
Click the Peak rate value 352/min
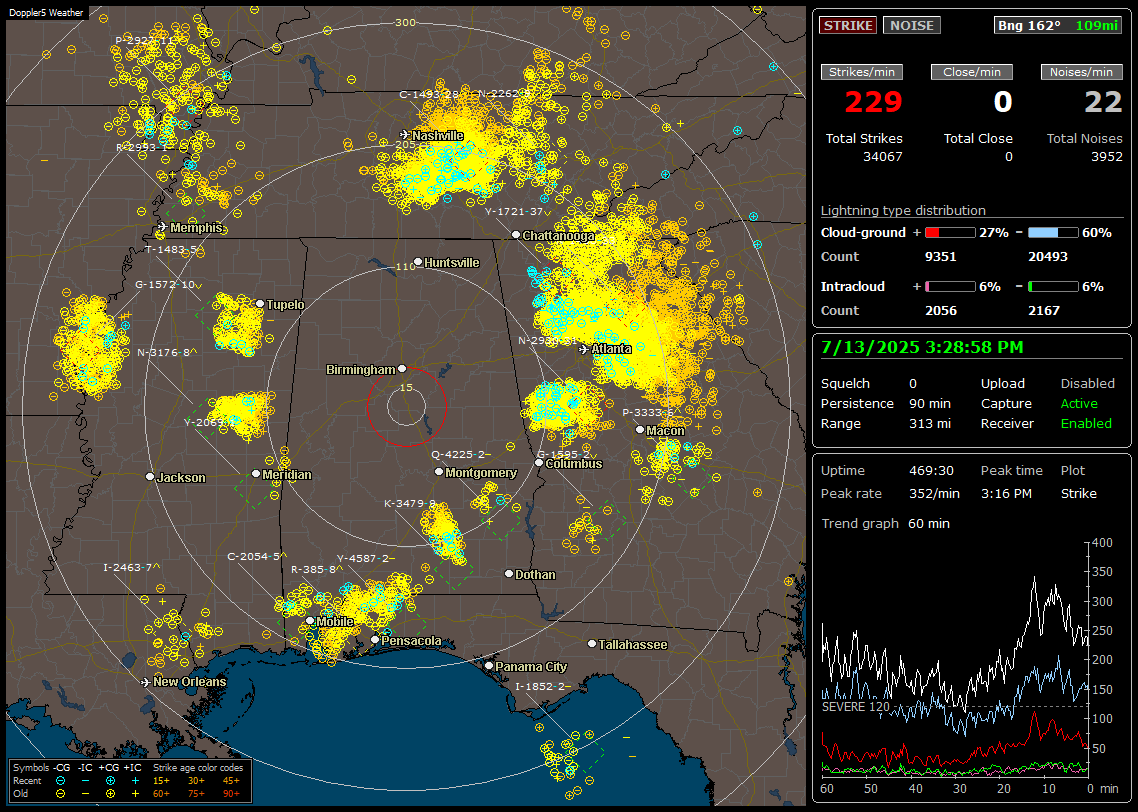click(934, 493)
